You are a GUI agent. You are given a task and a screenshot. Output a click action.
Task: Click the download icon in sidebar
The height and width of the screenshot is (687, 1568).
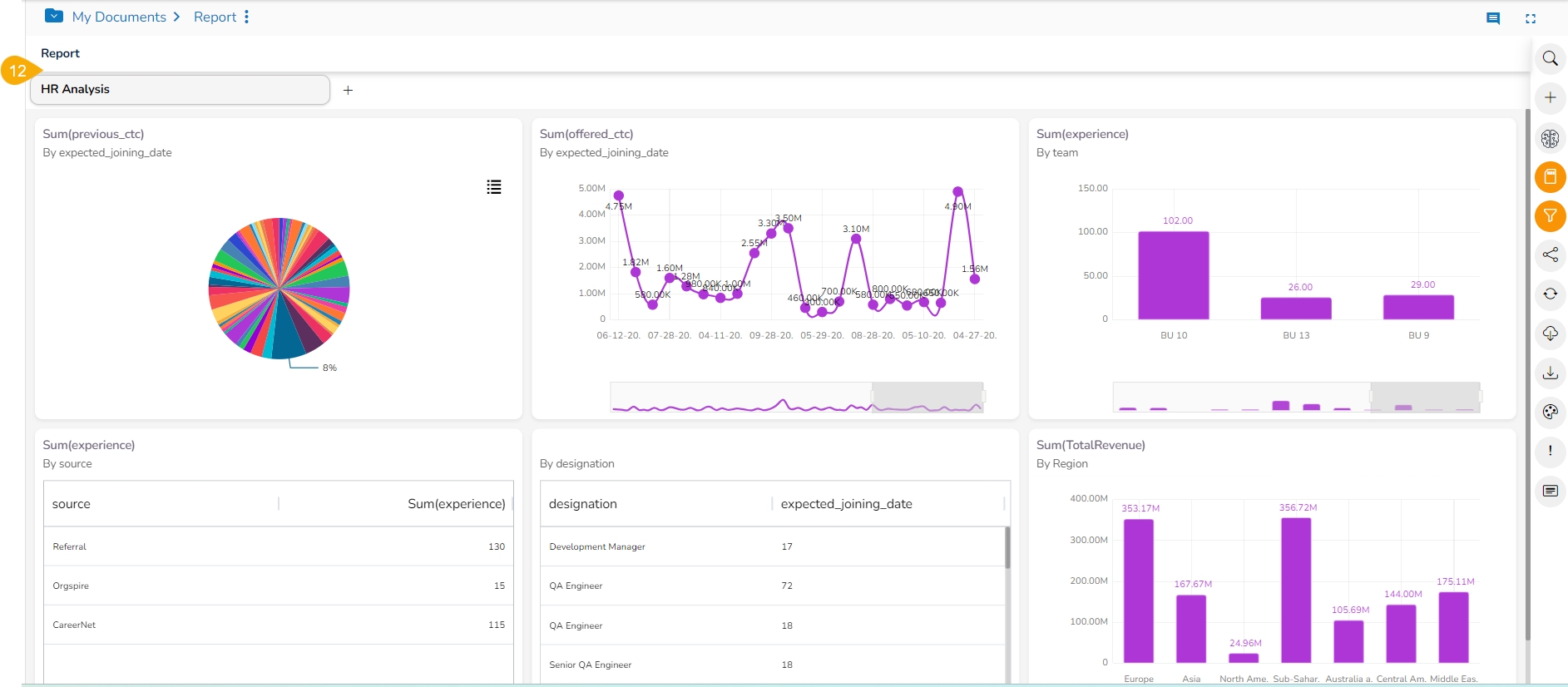[x=1550, y=373]
